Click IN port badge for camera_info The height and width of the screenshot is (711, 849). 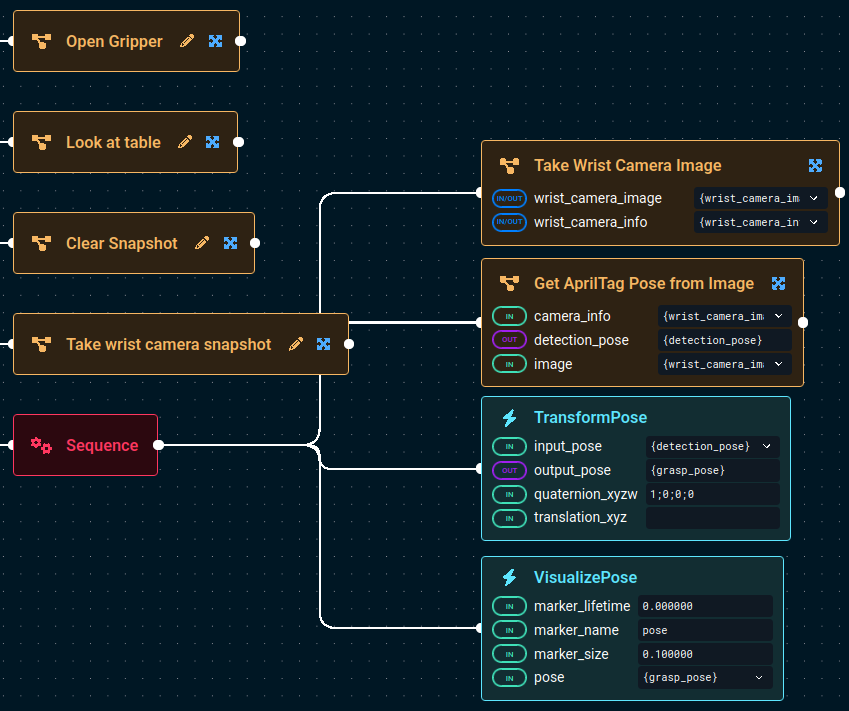point(510,316)
